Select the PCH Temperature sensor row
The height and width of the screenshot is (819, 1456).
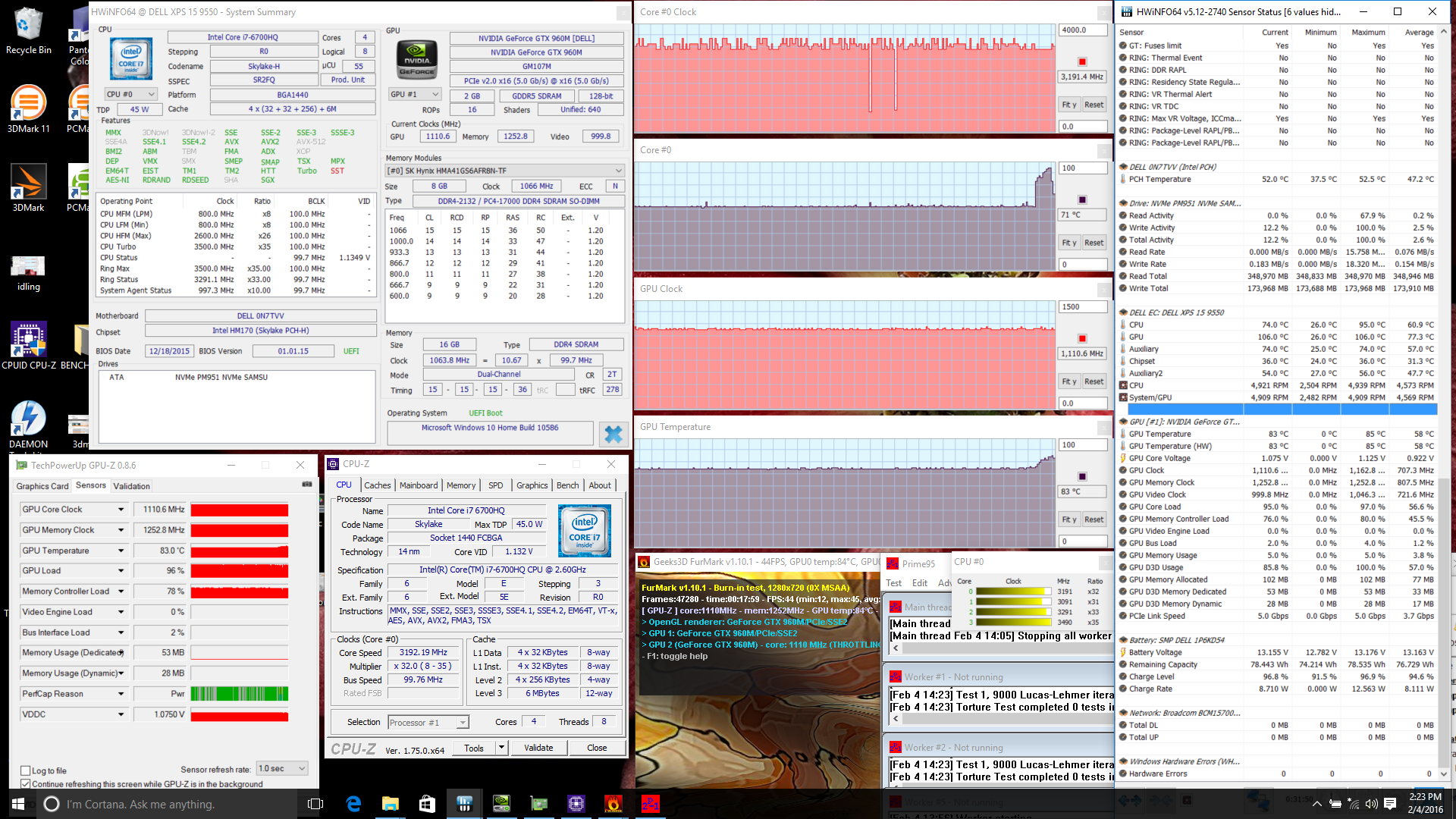(x=1277, y=179)
